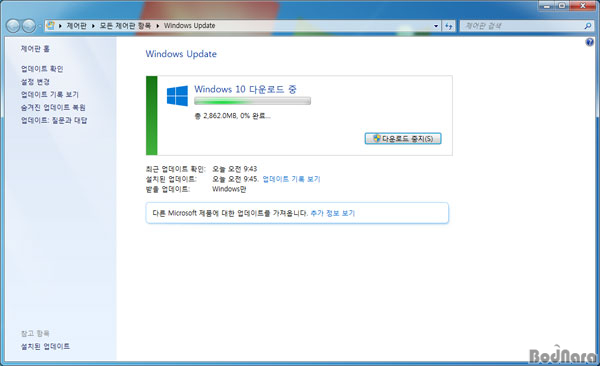Select Windows Update breadcrumb segment
The width and height of the screenshot is (600, 366).
tap(189, 26)
